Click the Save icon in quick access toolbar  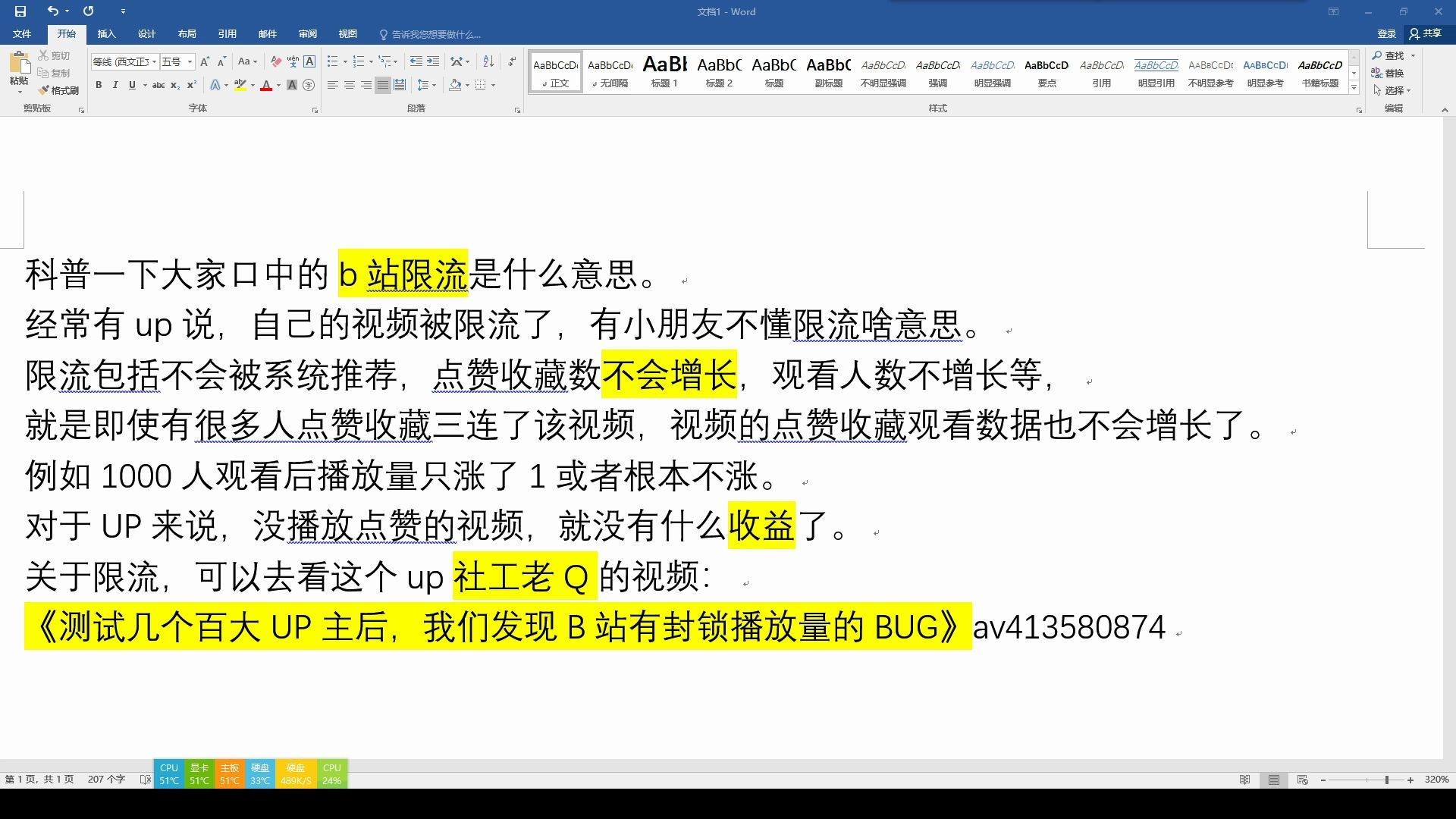click(x=20, y=11)
